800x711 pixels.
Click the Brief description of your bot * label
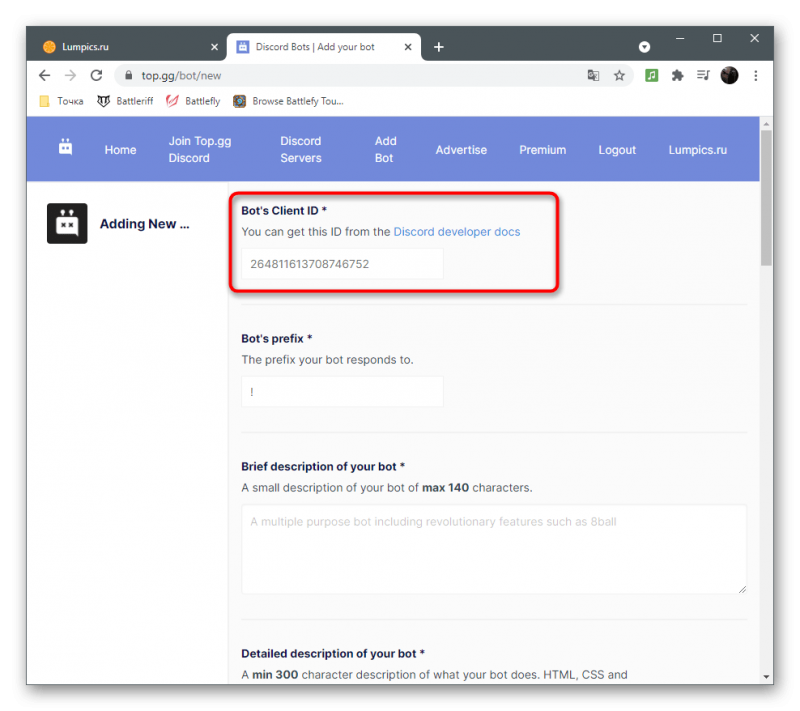click(x=323, y=466)
